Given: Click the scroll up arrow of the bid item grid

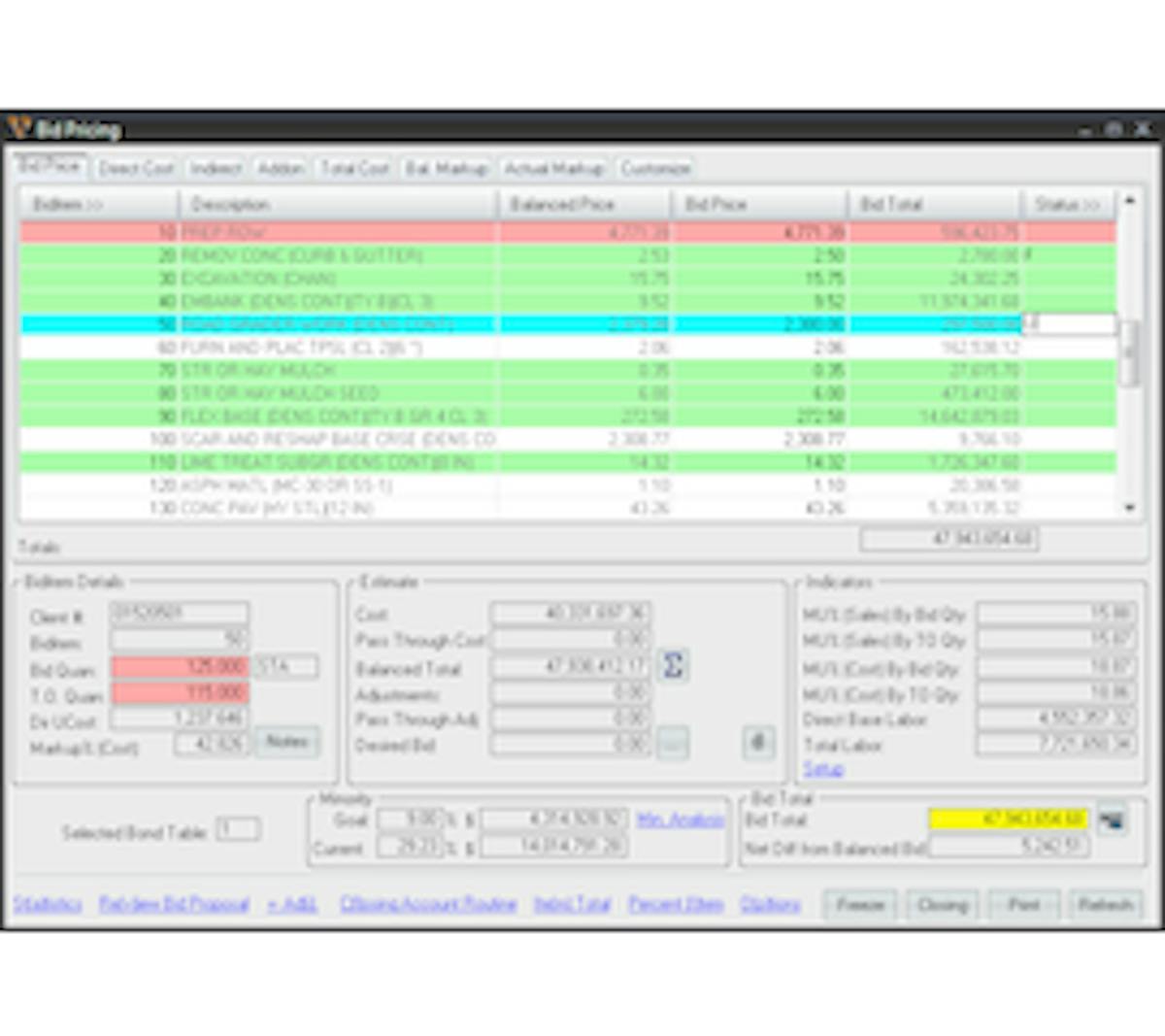Looking at the screenshot, I should [1128, 201].
